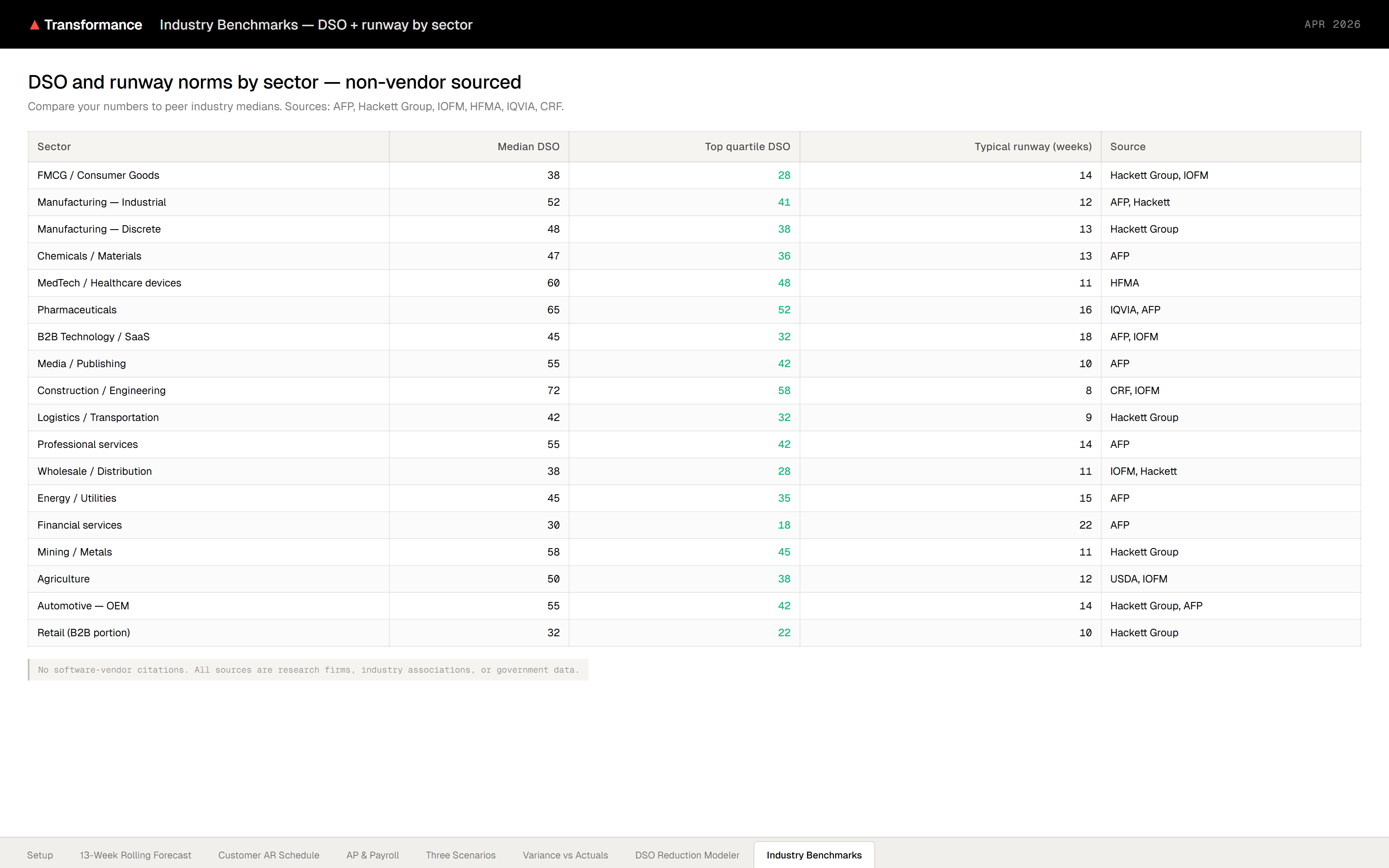The width and height of the screenshot is (1389, 868).
Task: View the Three Scenarios tab
Action: (x=460, y=855)
